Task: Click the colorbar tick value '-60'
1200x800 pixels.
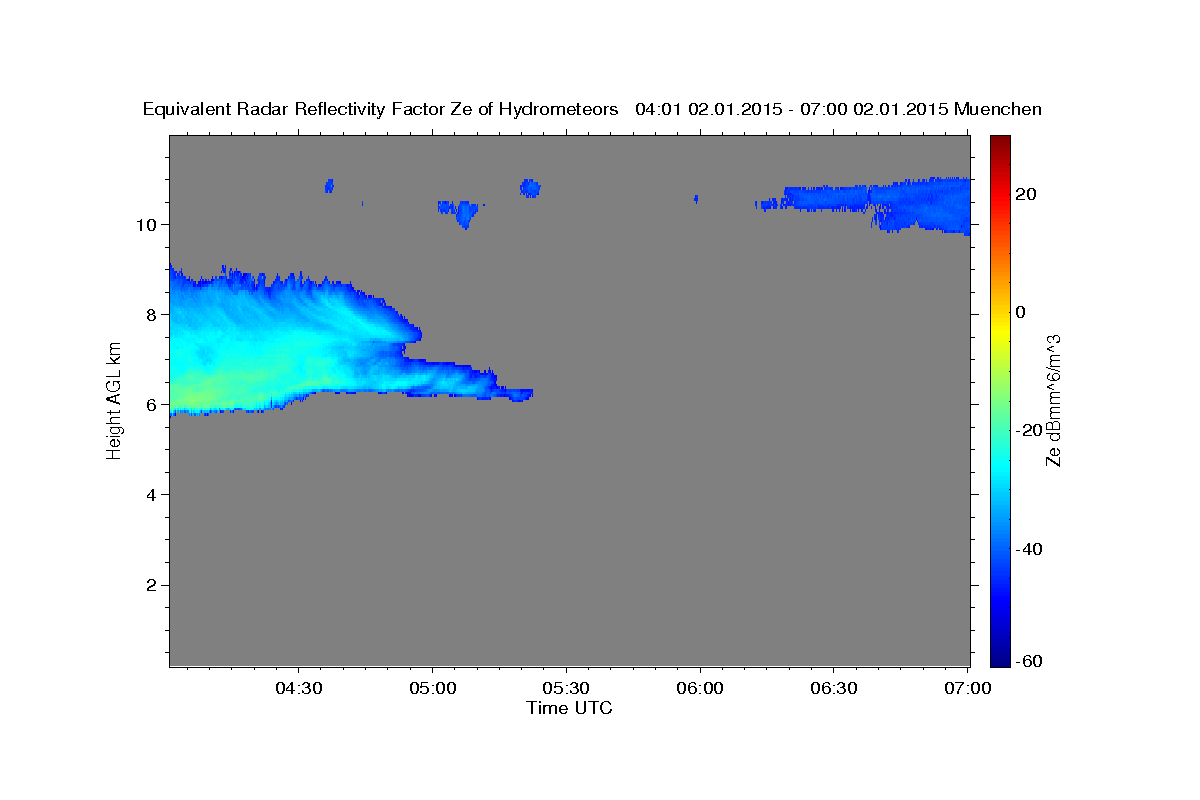Action: click(1029, 663)
